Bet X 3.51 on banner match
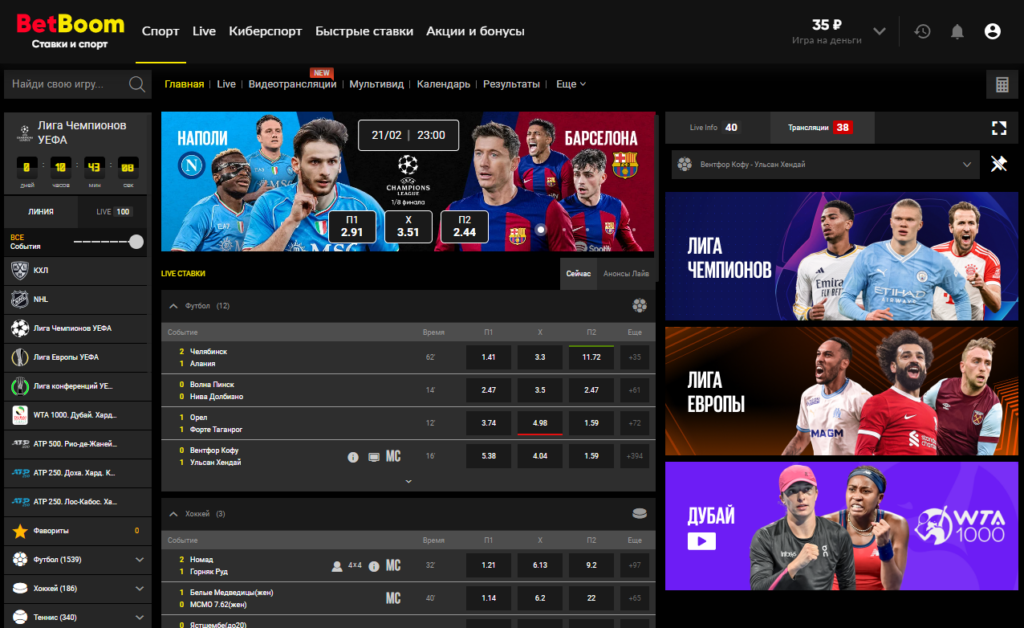Image resolution: width=1024 pixels, height=628 pixels. [408, 227]
